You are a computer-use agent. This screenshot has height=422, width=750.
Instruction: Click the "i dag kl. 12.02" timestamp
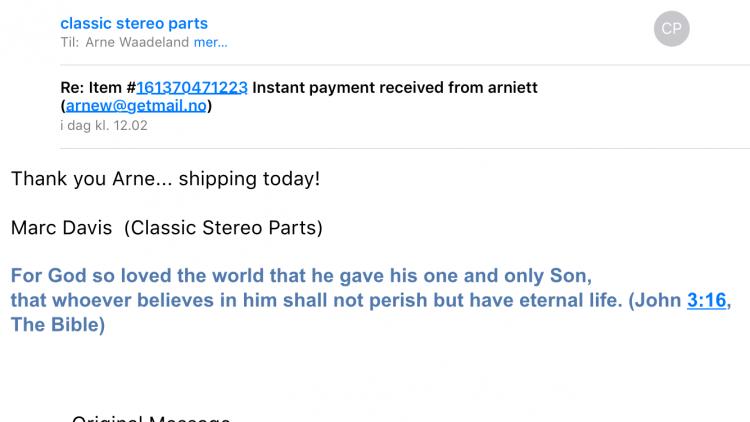click(x=104, y=125)
